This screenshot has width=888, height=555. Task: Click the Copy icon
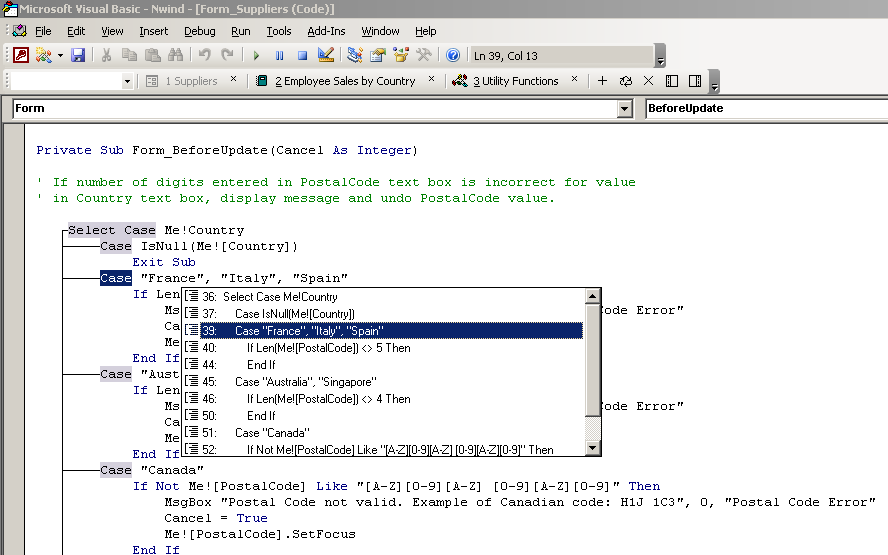pyautogui.click(x=130, y=55)
